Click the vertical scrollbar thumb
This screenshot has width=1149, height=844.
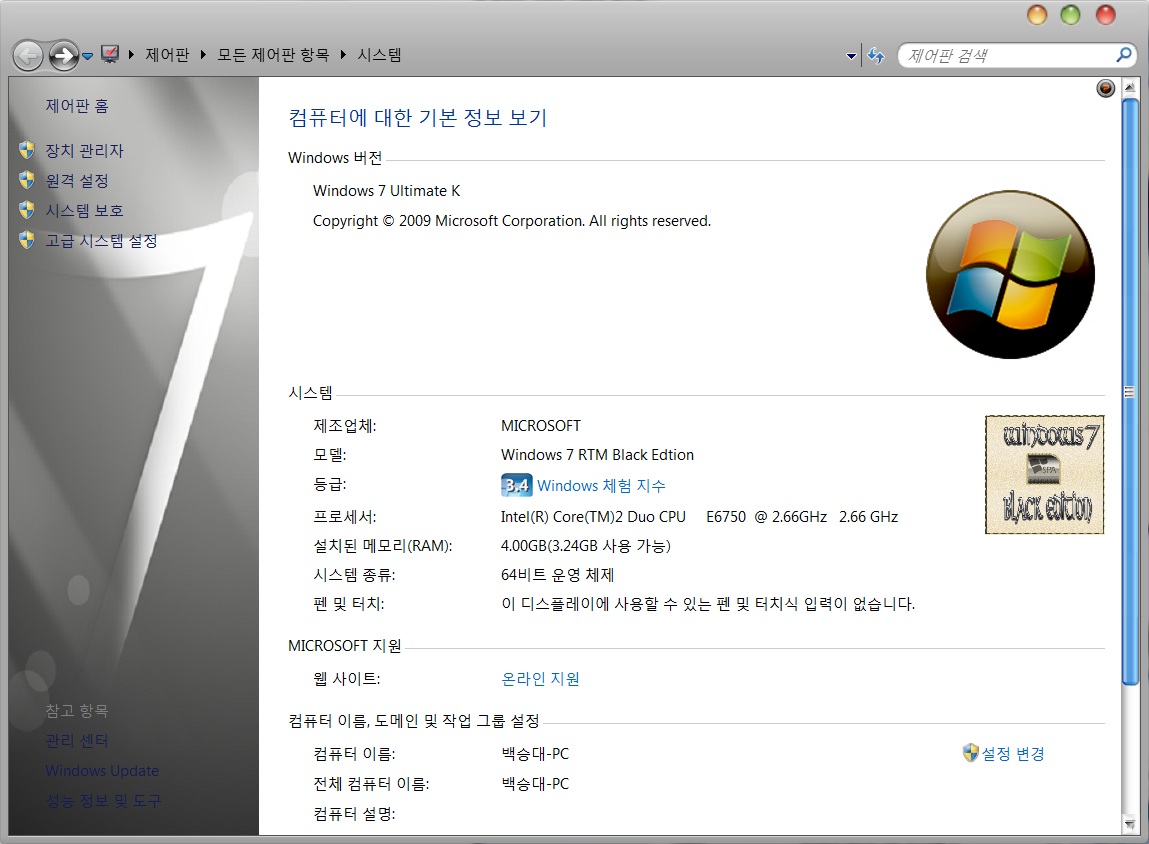click(1129, 392)
